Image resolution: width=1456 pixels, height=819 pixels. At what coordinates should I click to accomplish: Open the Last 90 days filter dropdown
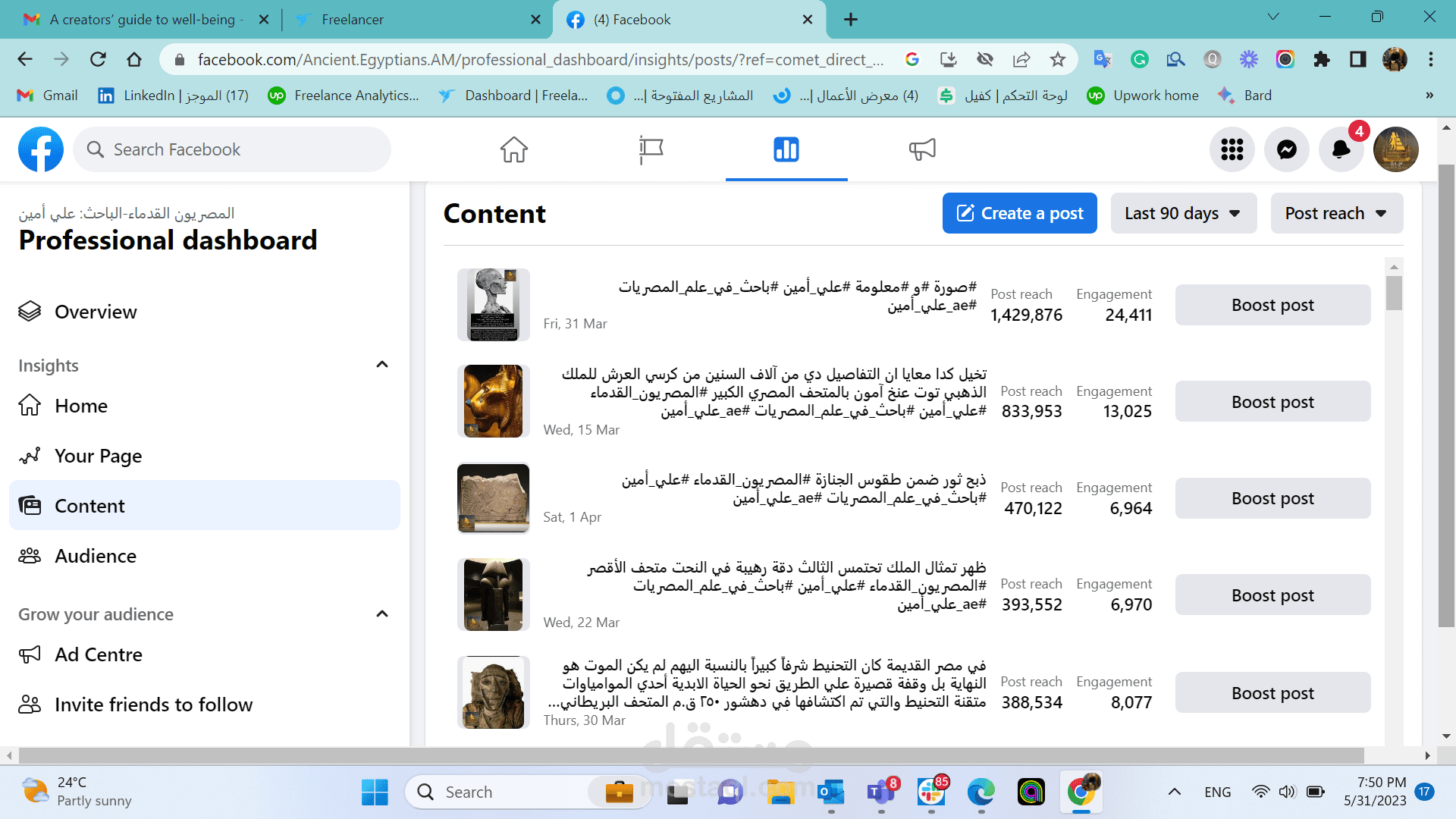coord(1182,213)
